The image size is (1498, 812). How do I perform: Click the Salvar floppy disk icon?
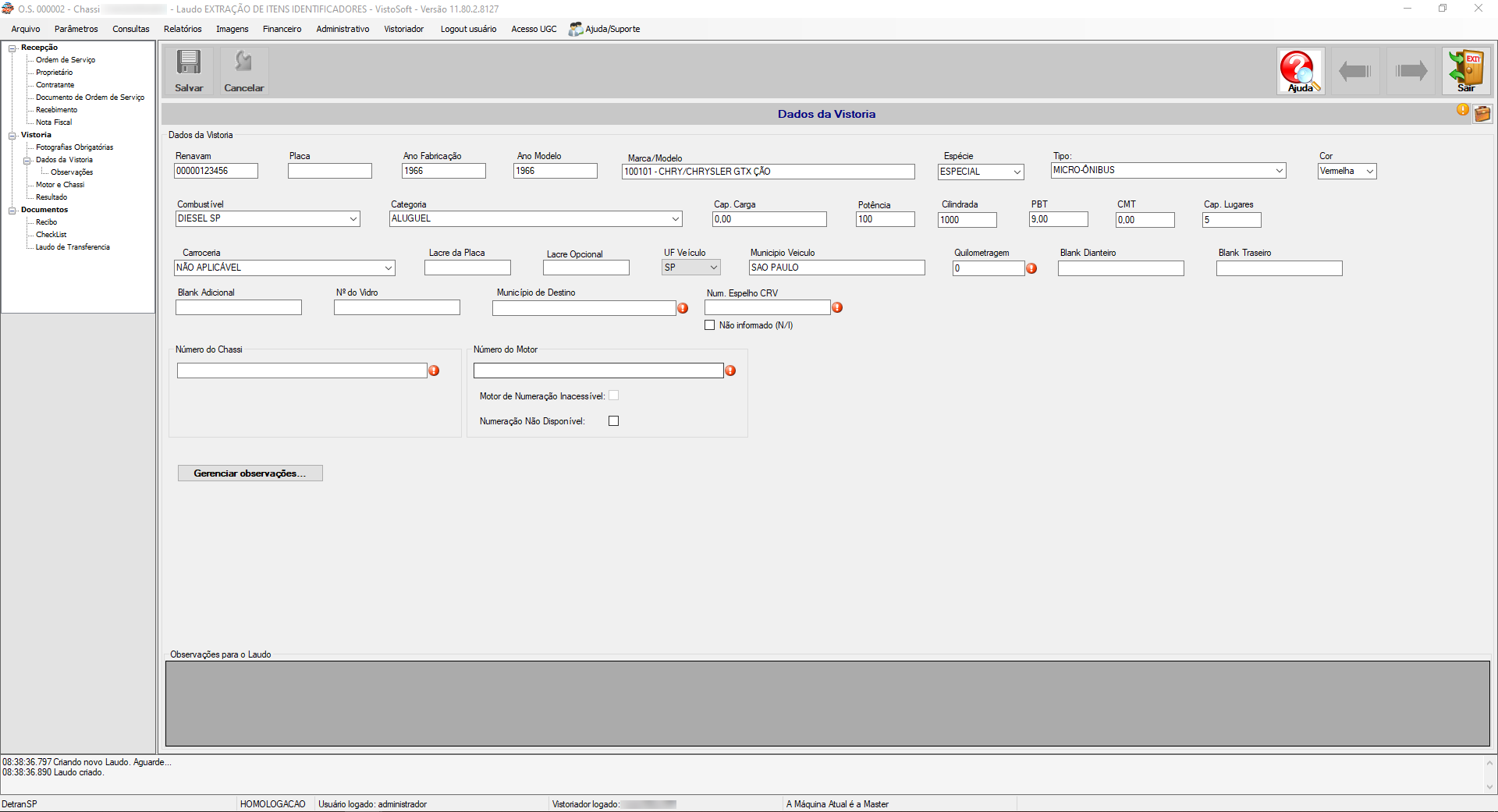(189, 70)
